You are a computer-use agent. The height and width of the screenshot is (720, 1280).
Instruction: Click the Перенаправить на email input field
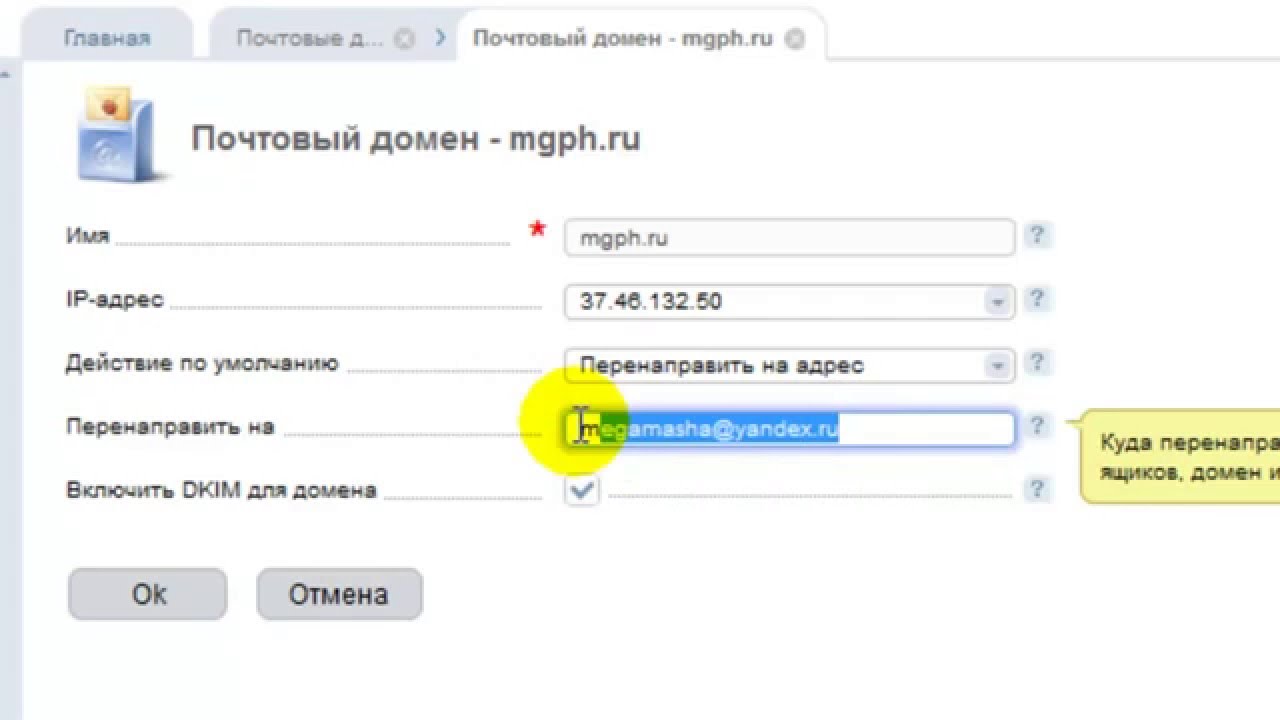(790, 429)
